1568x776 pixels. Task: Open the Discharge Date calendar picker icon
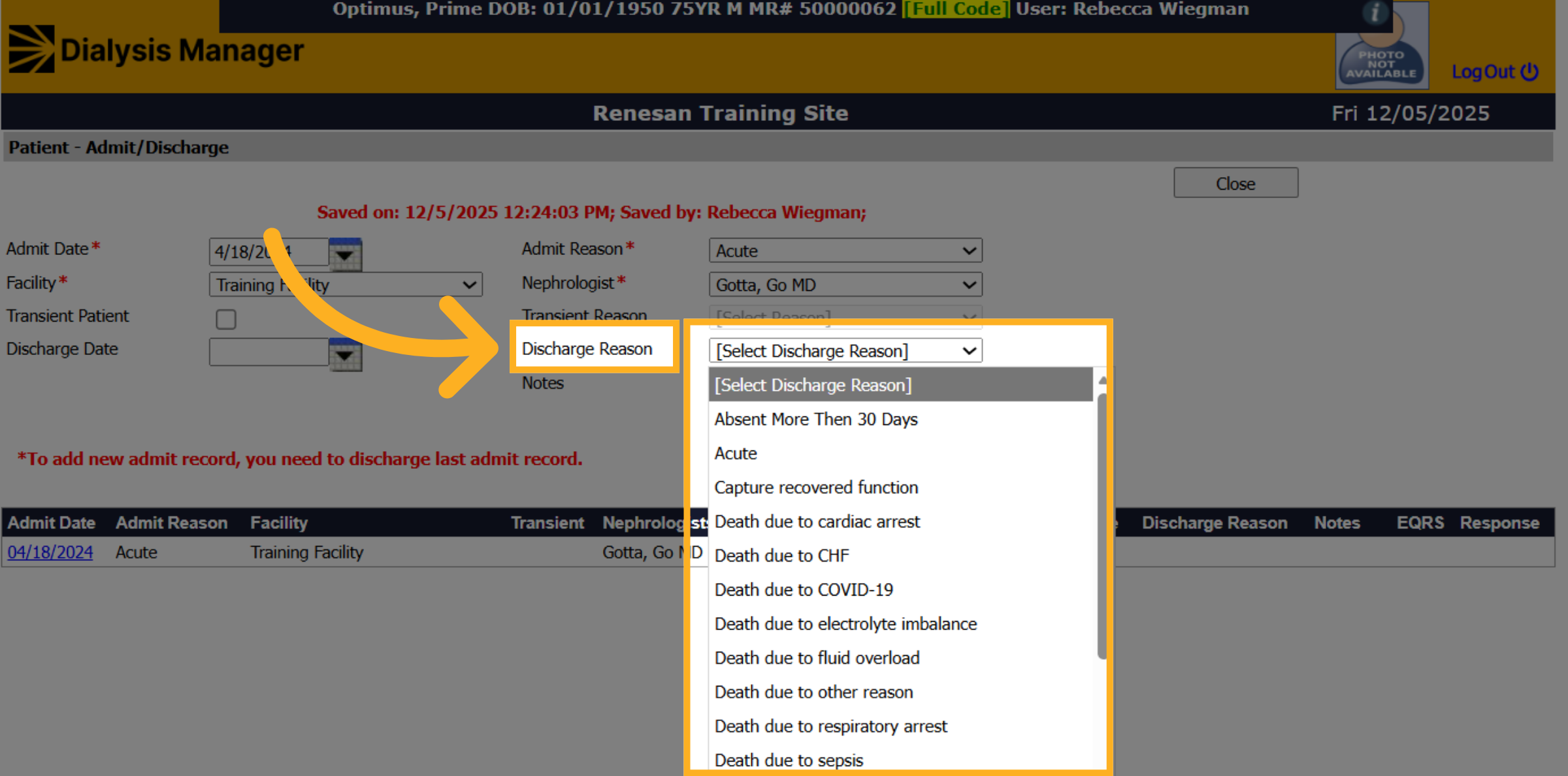tap(345, 354)
